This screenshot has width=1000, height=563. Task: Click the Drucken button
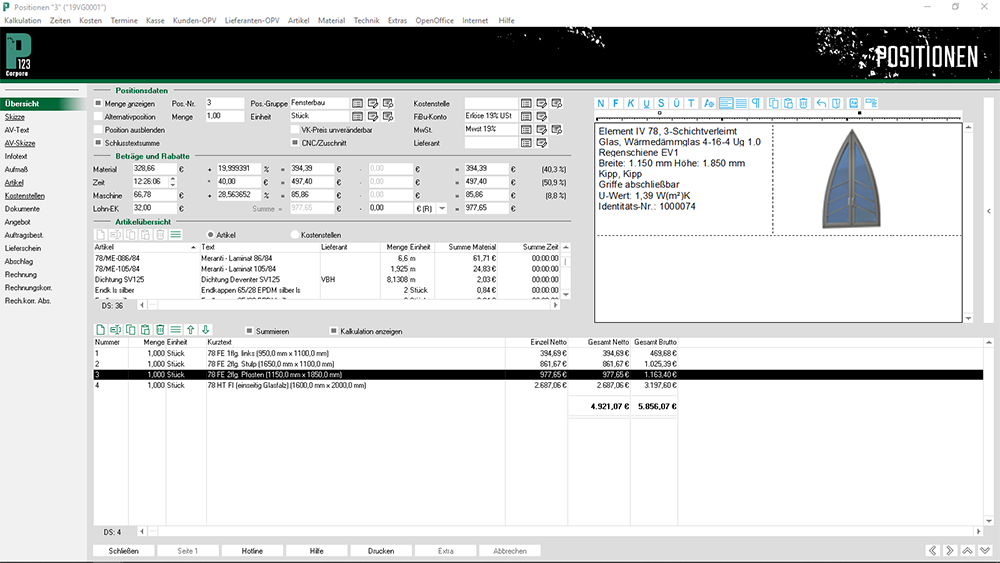(x=380, y=550)
